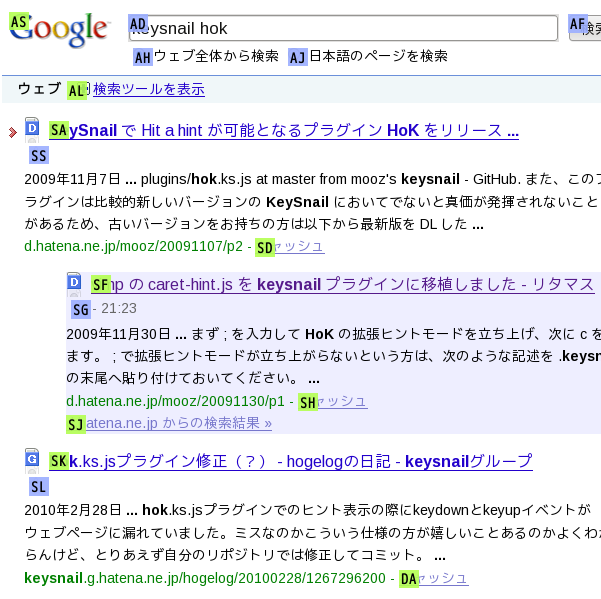Click the Hatena Diary favicon beside the caret-hint.js result
Image resolution: width=601 pixels, height=599 pixels.
coord(74,282)
